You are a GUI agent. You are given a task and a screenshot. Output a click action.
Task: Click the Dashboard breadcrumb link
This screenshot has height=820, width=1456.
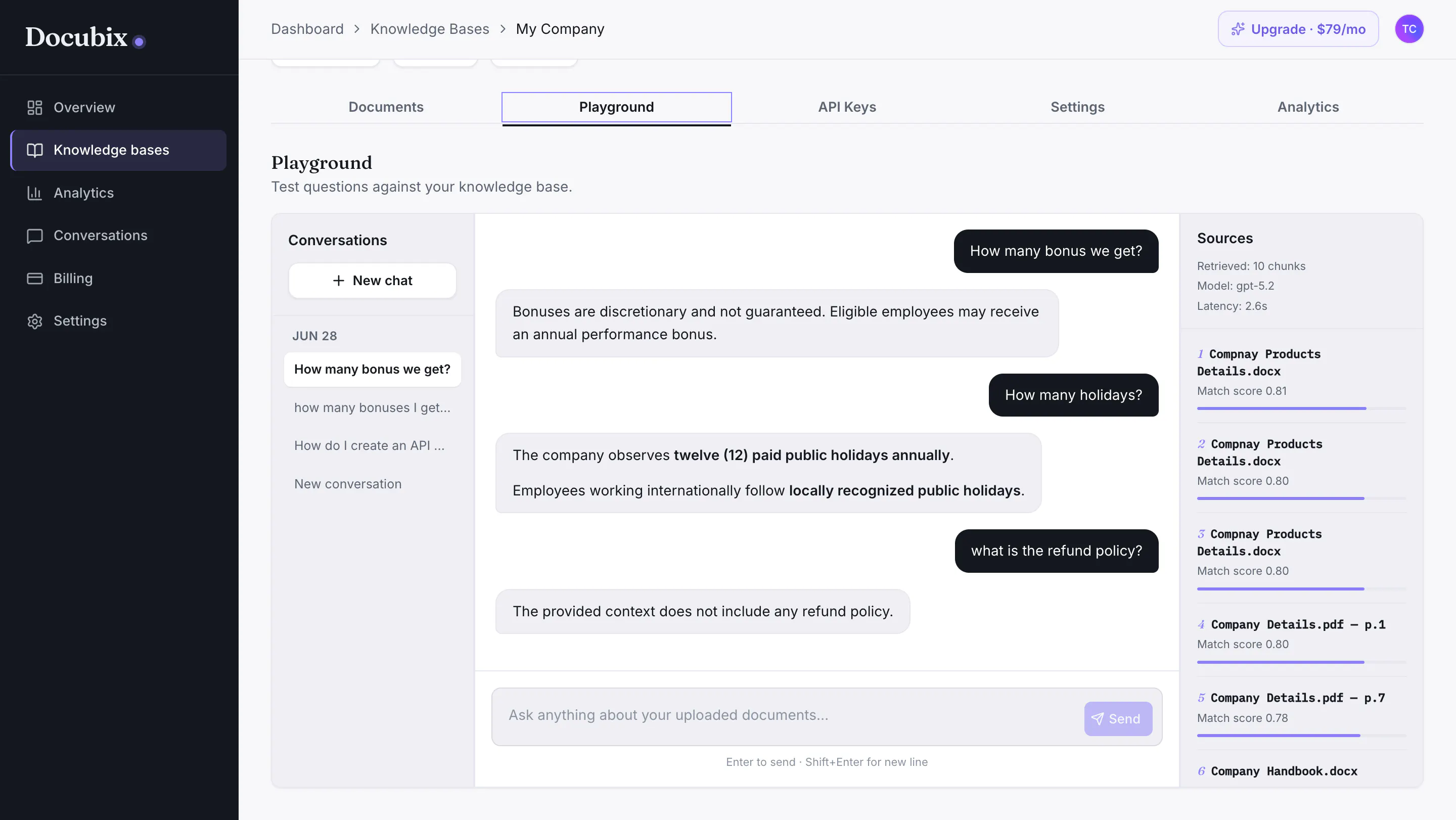pyautogui.click(x=307, y=29)
